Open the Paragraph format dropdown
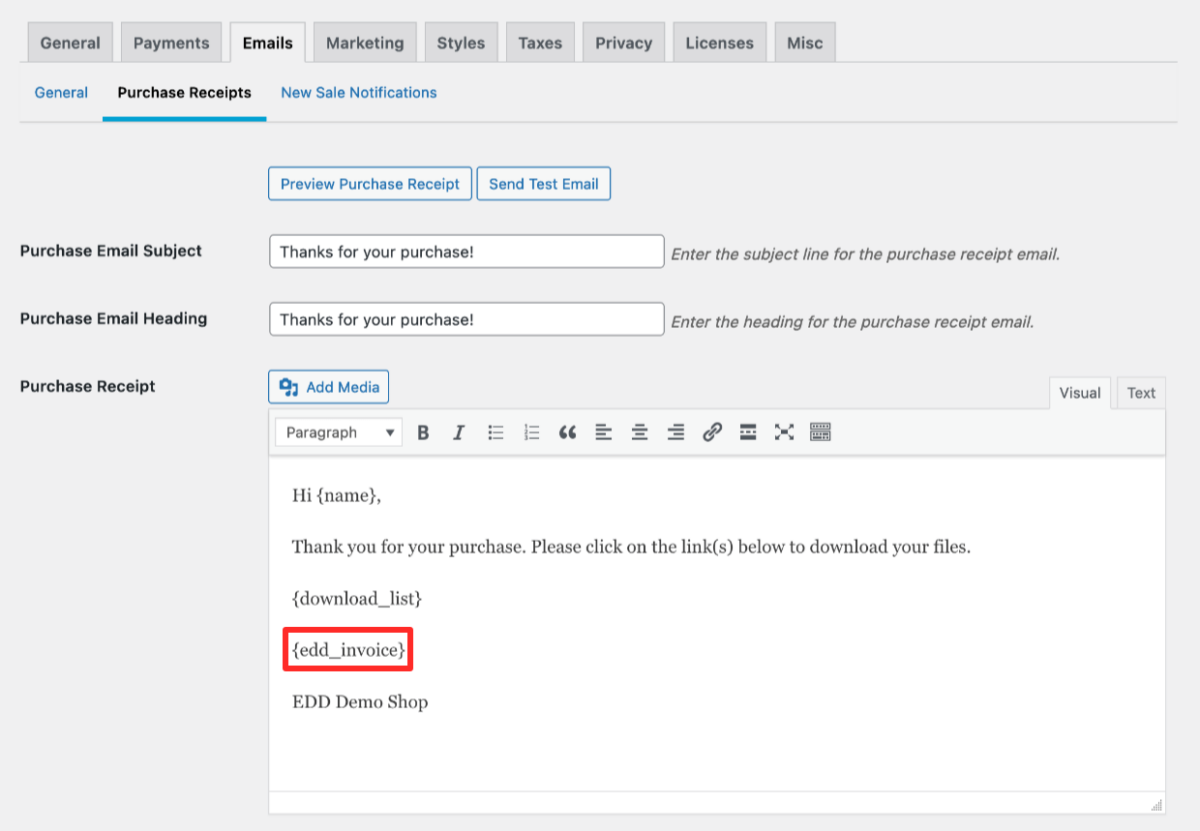This screenshot has width=1200, height=831. pos(338,432)
